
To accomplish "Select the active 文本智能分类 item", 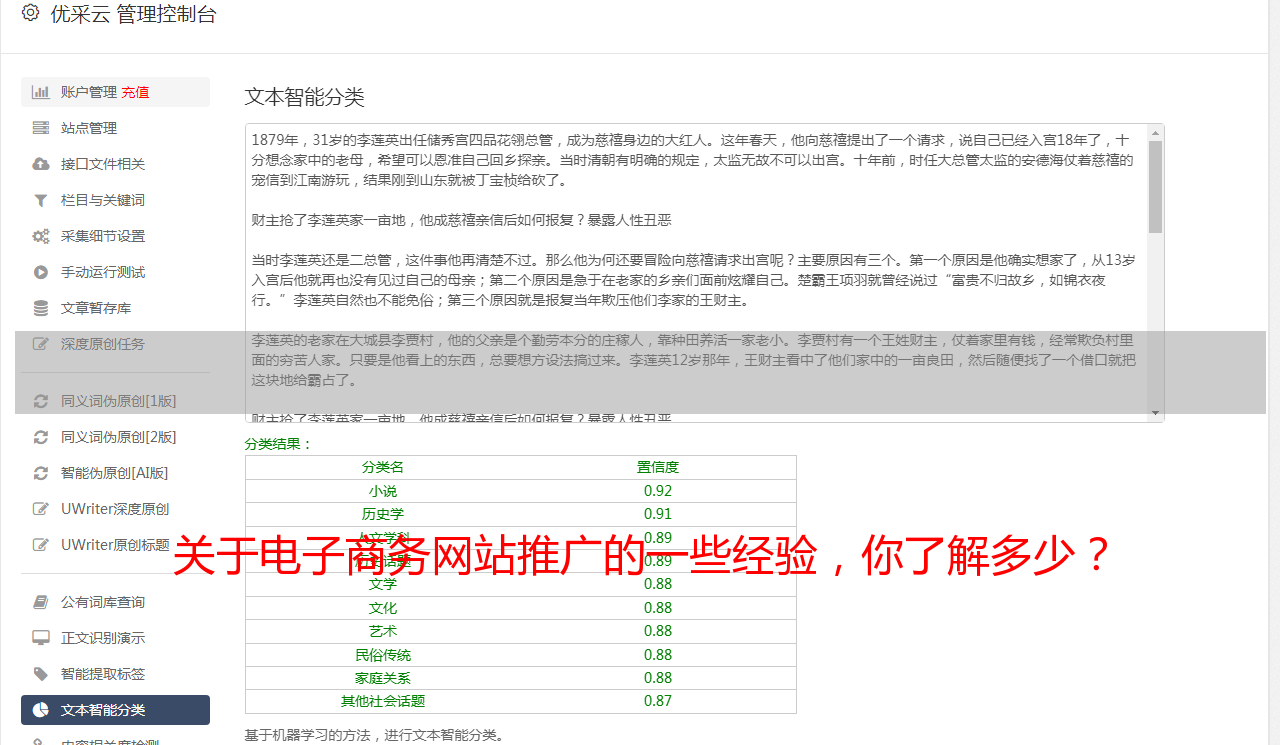I will (x=115, y=710).
